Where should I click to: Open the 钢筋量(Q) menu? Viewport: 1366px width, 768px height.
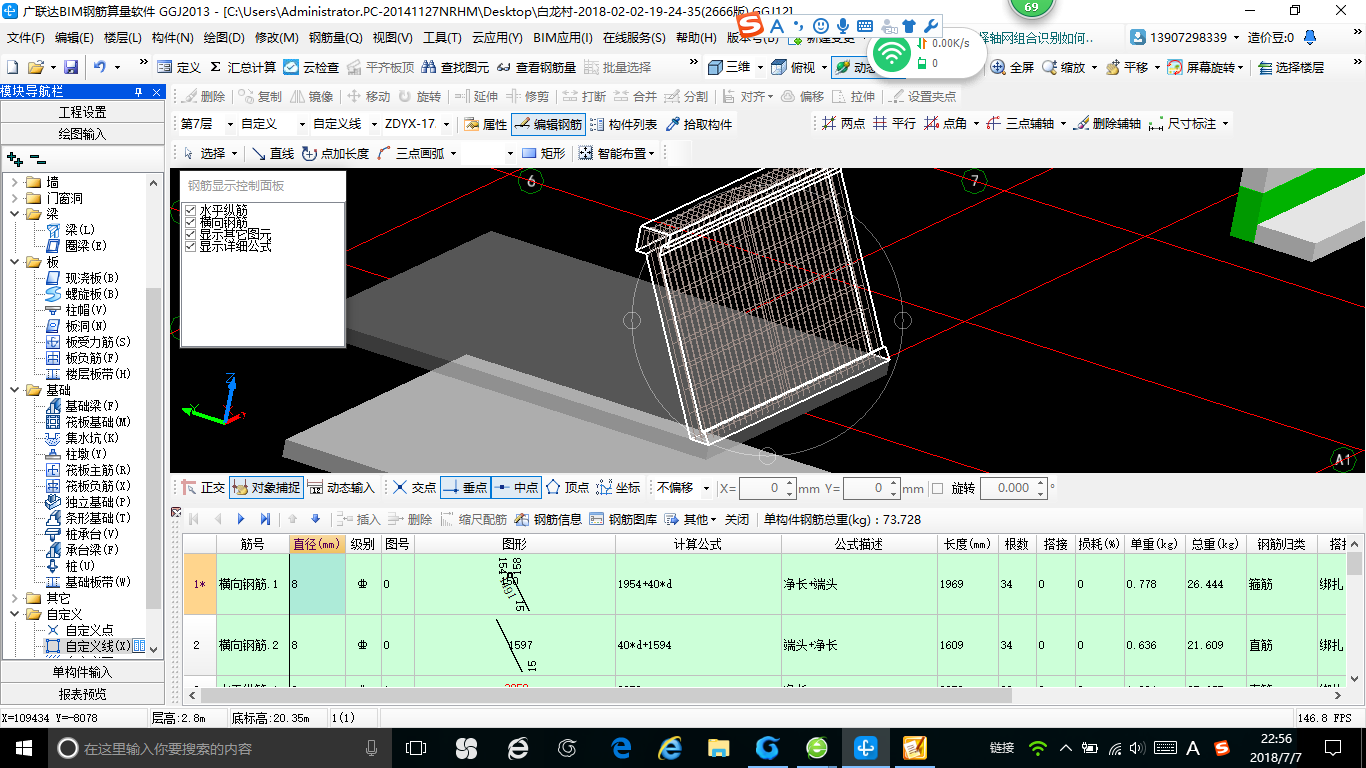(335, 38)
